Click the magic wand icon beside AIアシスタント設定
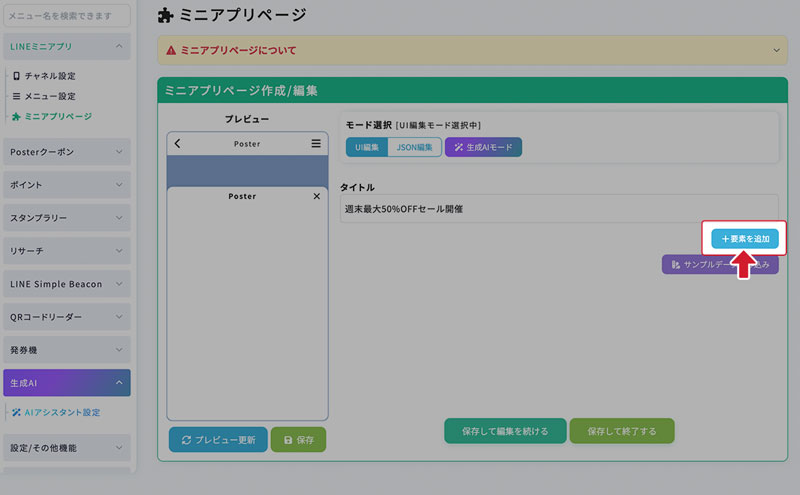The image size is (800, 495). coord(16,412)
